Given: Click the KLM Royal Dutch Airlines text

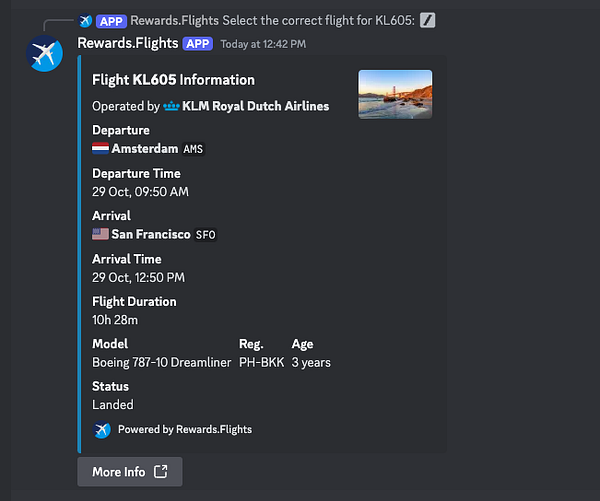Looking at the screenshot, I should pos(256,106).
